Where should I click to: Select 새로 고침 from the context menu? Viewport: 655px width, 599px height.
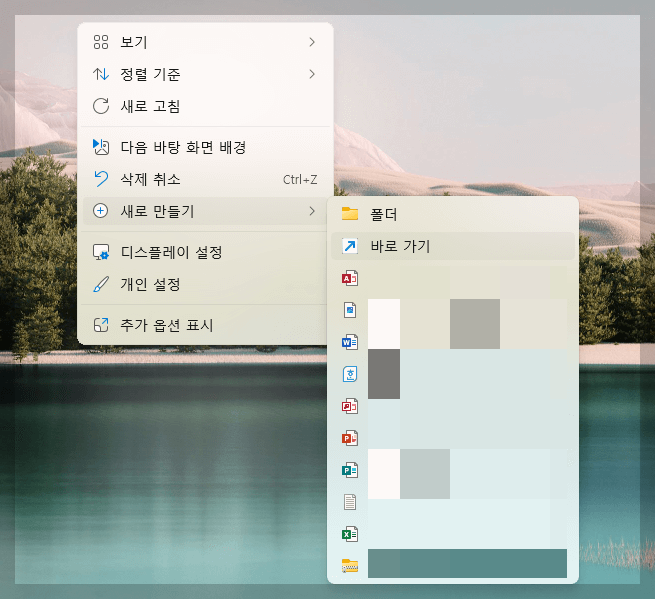tap(205, 106)
